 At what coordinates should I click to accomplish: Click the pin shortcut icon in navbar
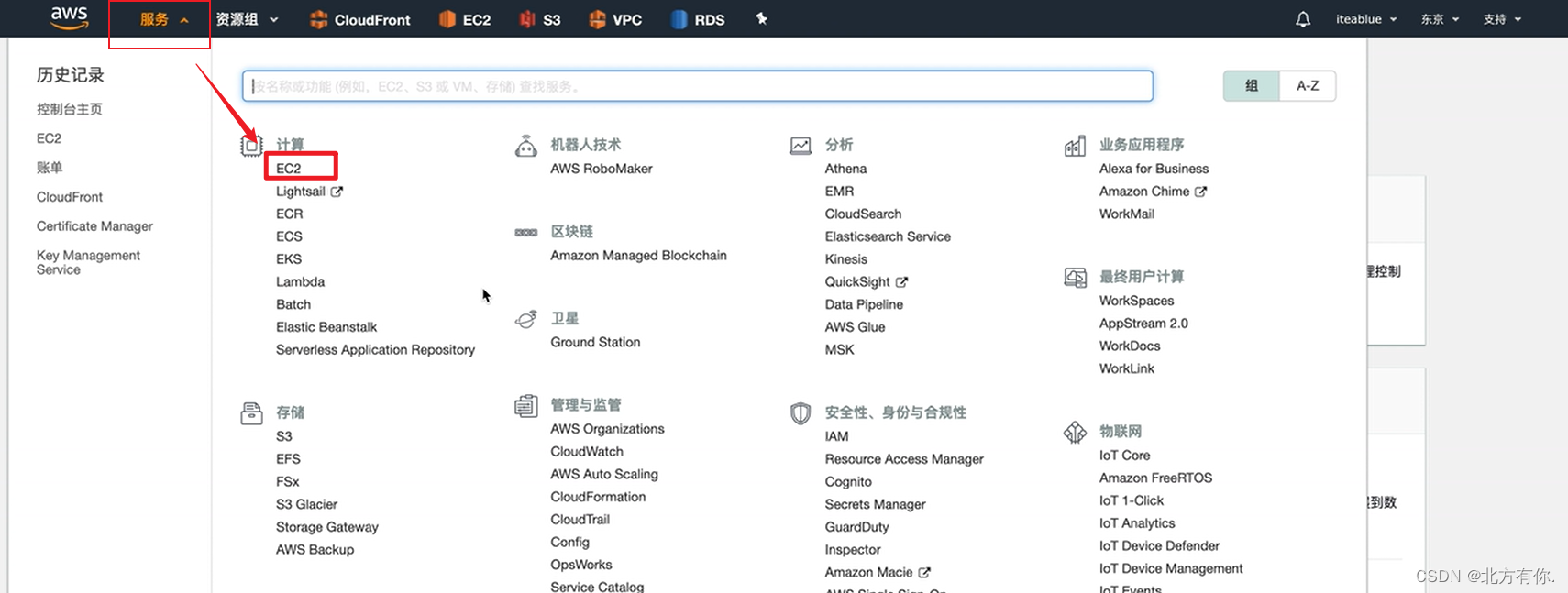761,18
